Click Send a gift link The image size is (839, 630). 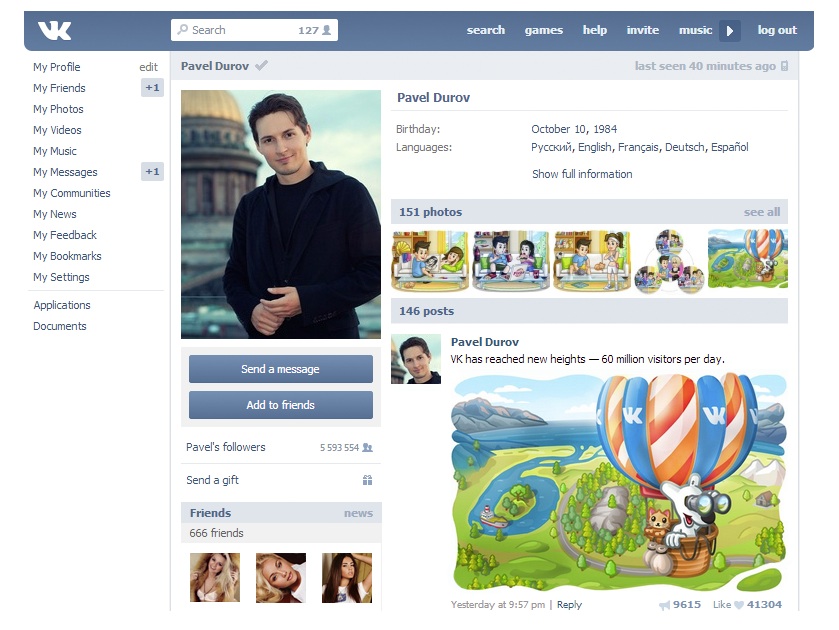pos(212,480)
